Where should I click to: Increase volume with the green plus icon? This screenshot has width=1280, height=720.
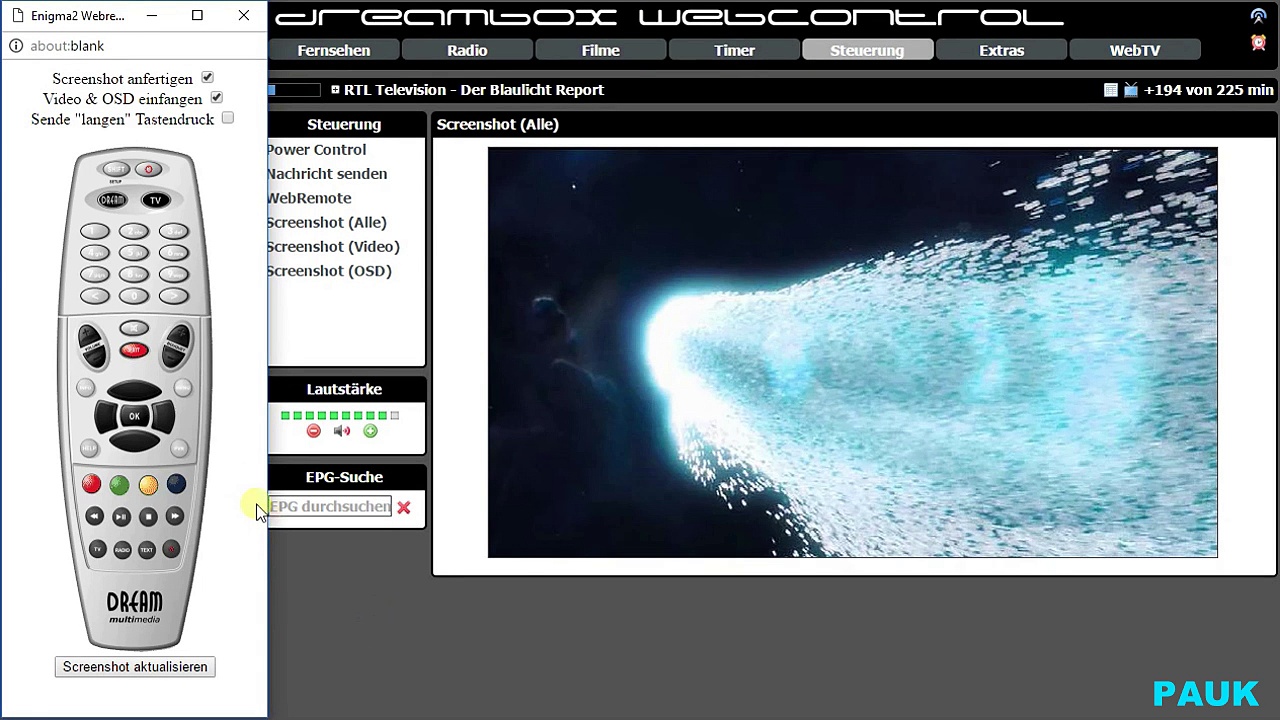[370, 431]
